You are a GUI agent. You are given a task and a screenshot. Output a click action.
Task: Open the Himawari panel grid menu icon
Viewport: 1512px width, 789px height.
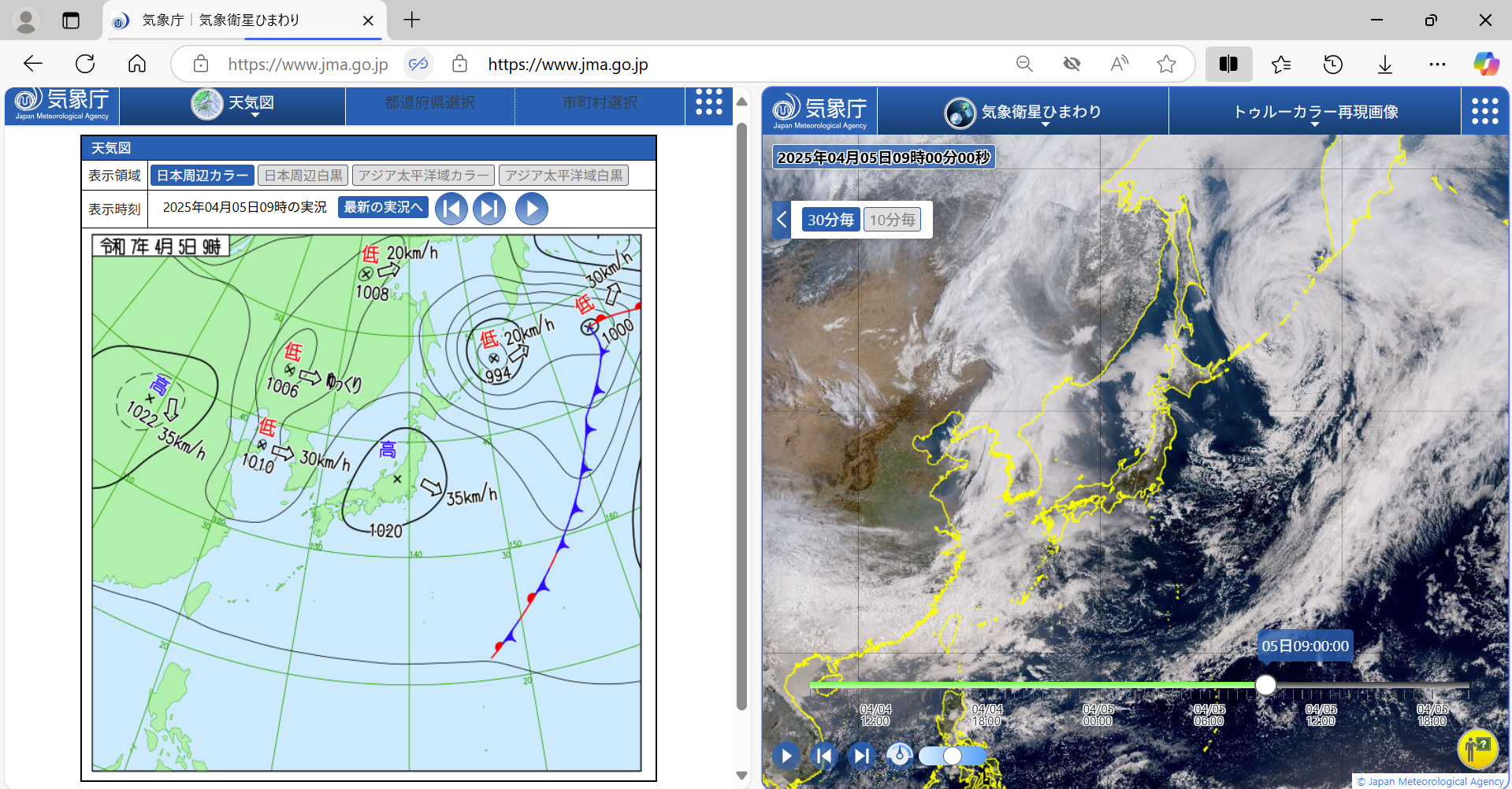pos(1484,111)
